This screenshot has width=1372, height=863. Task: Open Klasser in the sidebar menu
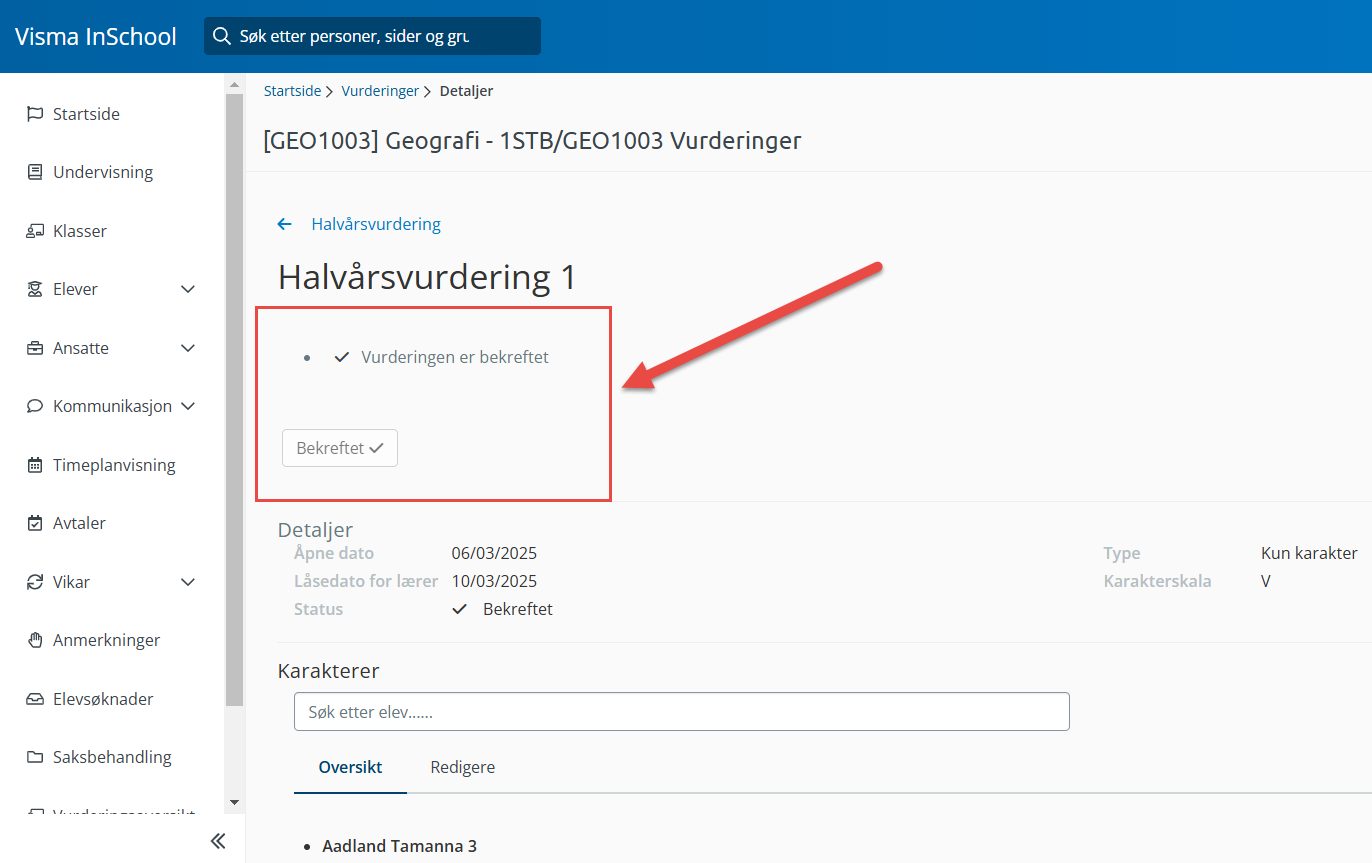click(80, 231)
